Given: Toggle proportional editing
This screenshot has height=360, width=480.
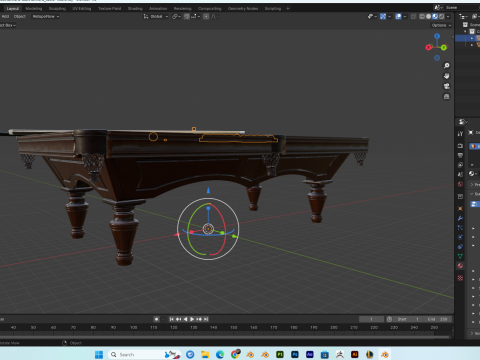Looking at the screenshot, I should click(206, 16).
